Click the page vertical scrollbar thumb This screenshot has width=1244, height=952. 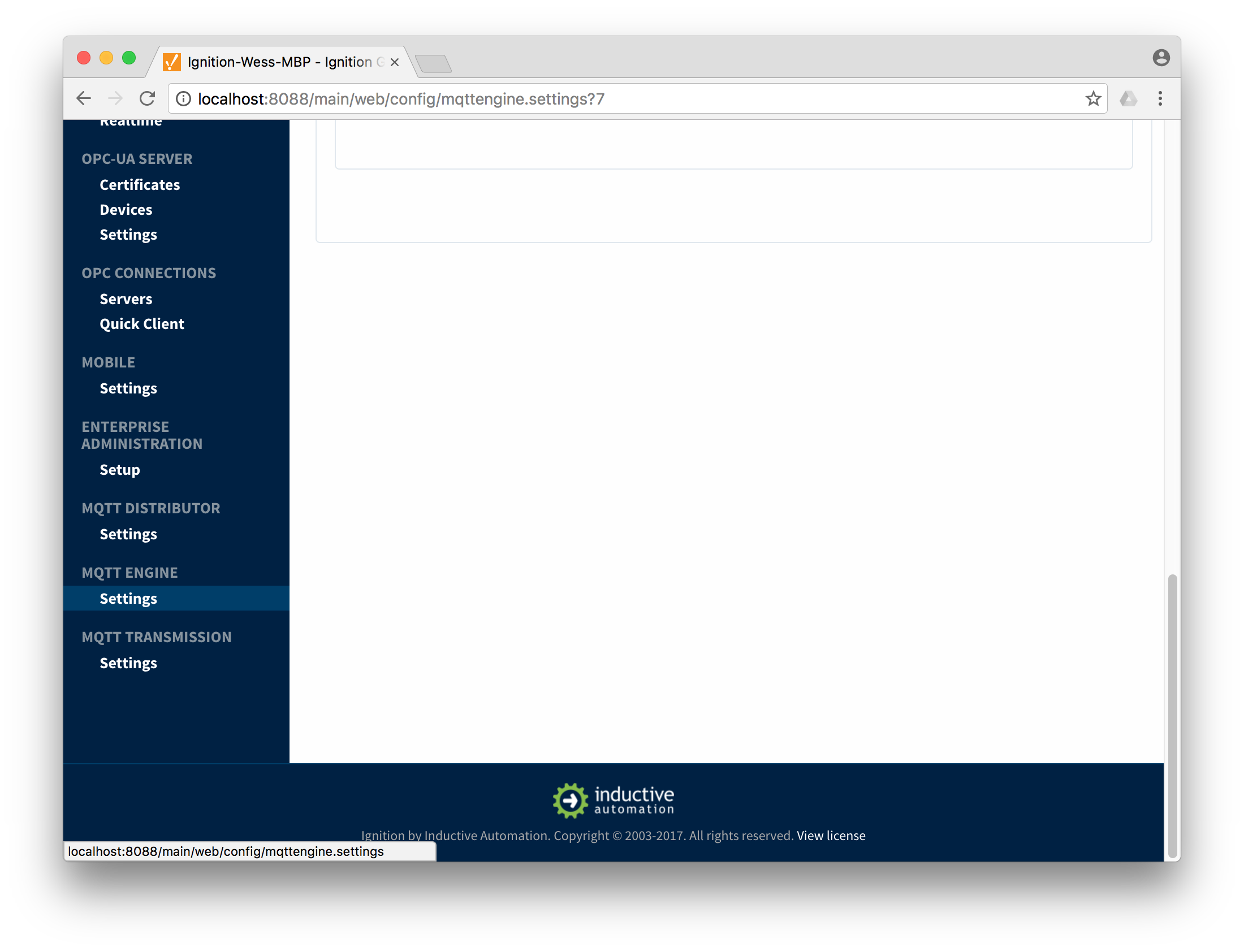coord(1172,717)
